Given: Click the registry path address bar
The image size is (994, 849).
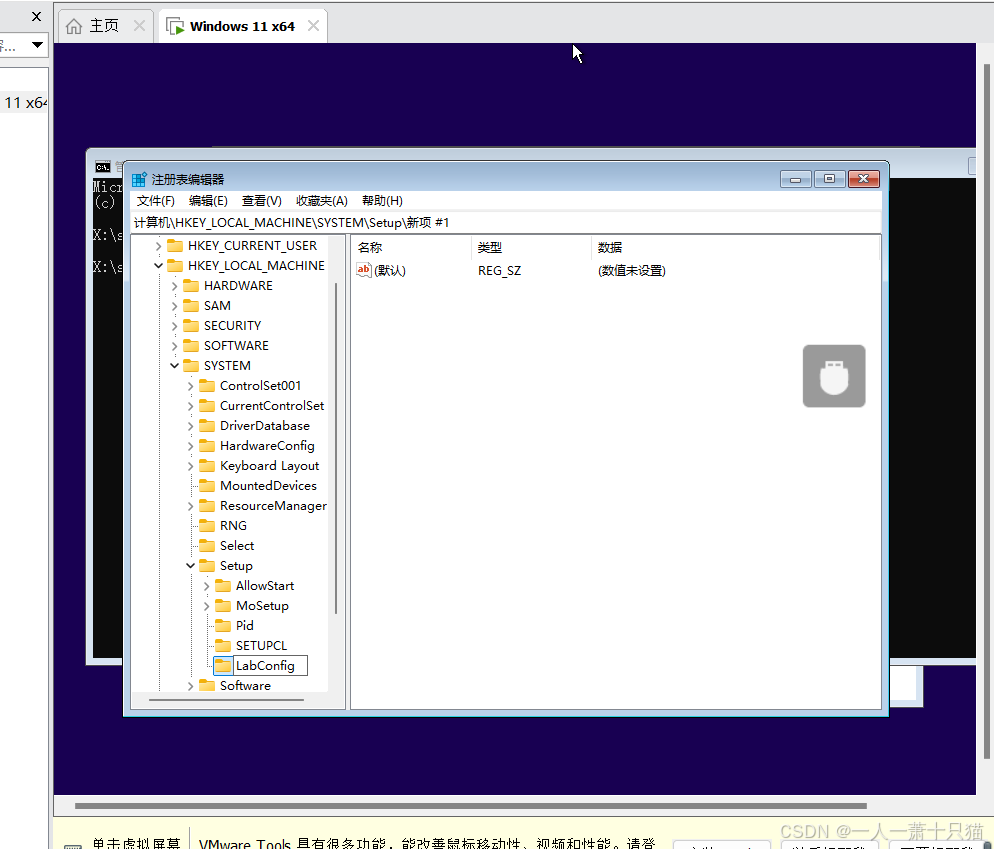Looking at the screenshot, I should tap(506, 223).
